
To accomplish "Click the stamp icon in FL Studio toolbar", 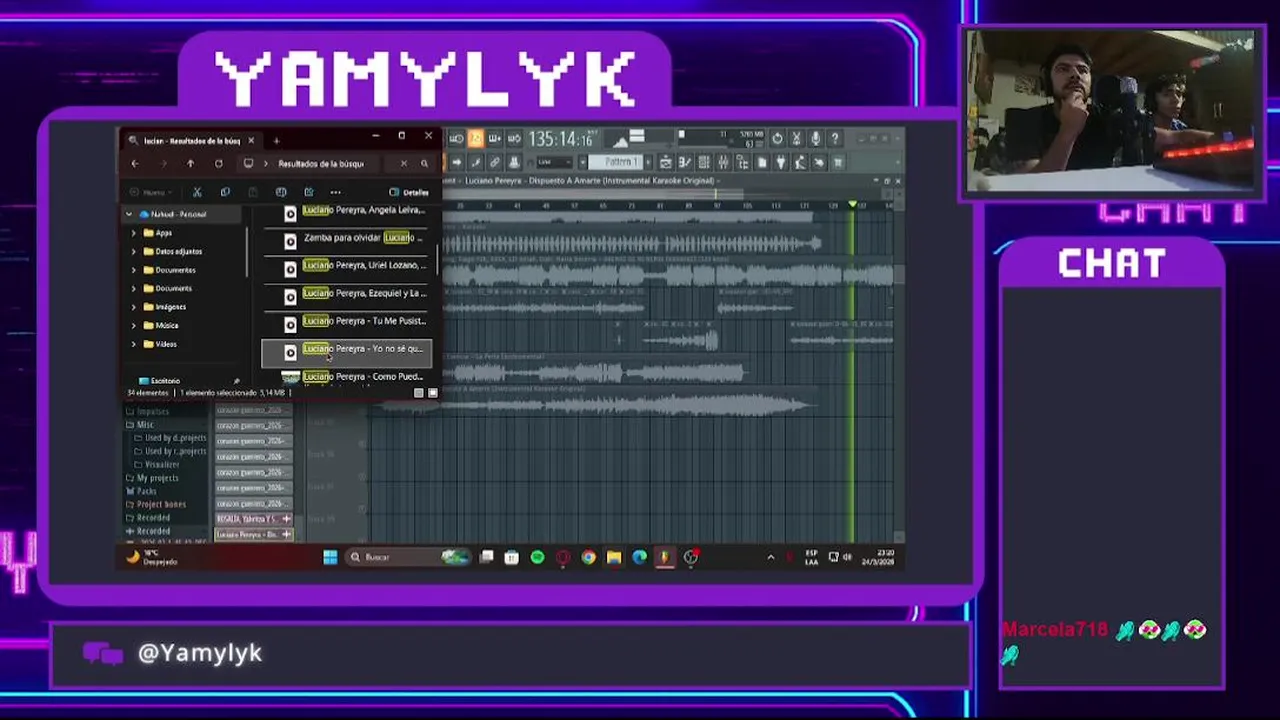I will click(514, 162).
